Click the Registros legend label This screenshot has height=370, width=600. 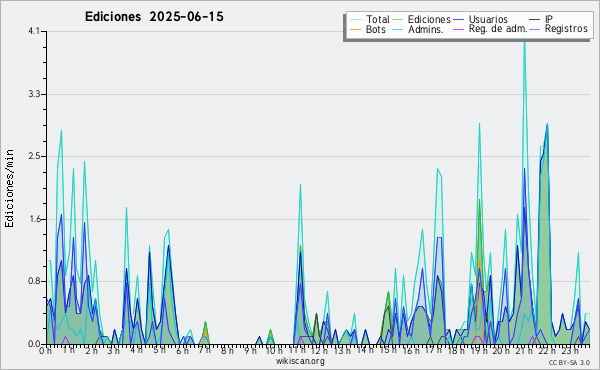coord(566,29)
